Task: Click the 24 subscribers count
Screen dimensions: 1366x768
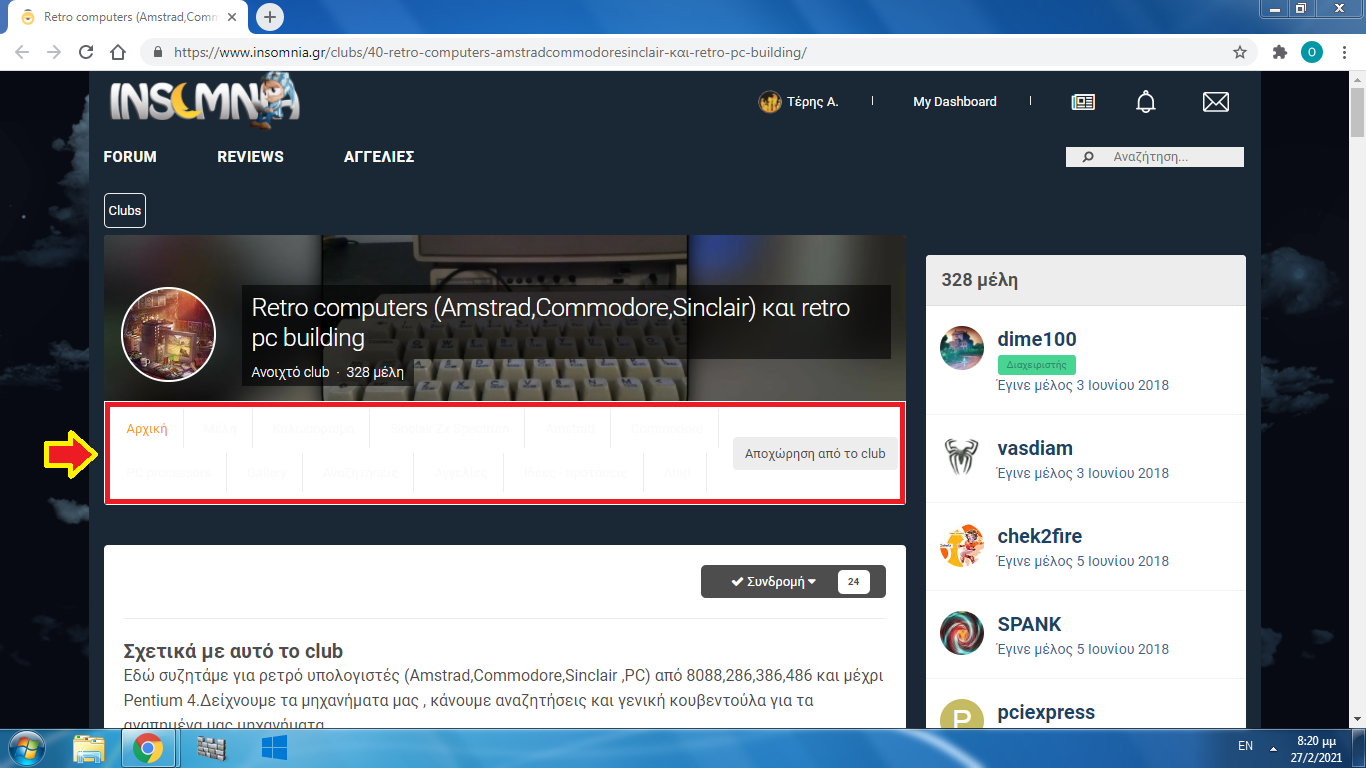Action: [x=853, y=582]
